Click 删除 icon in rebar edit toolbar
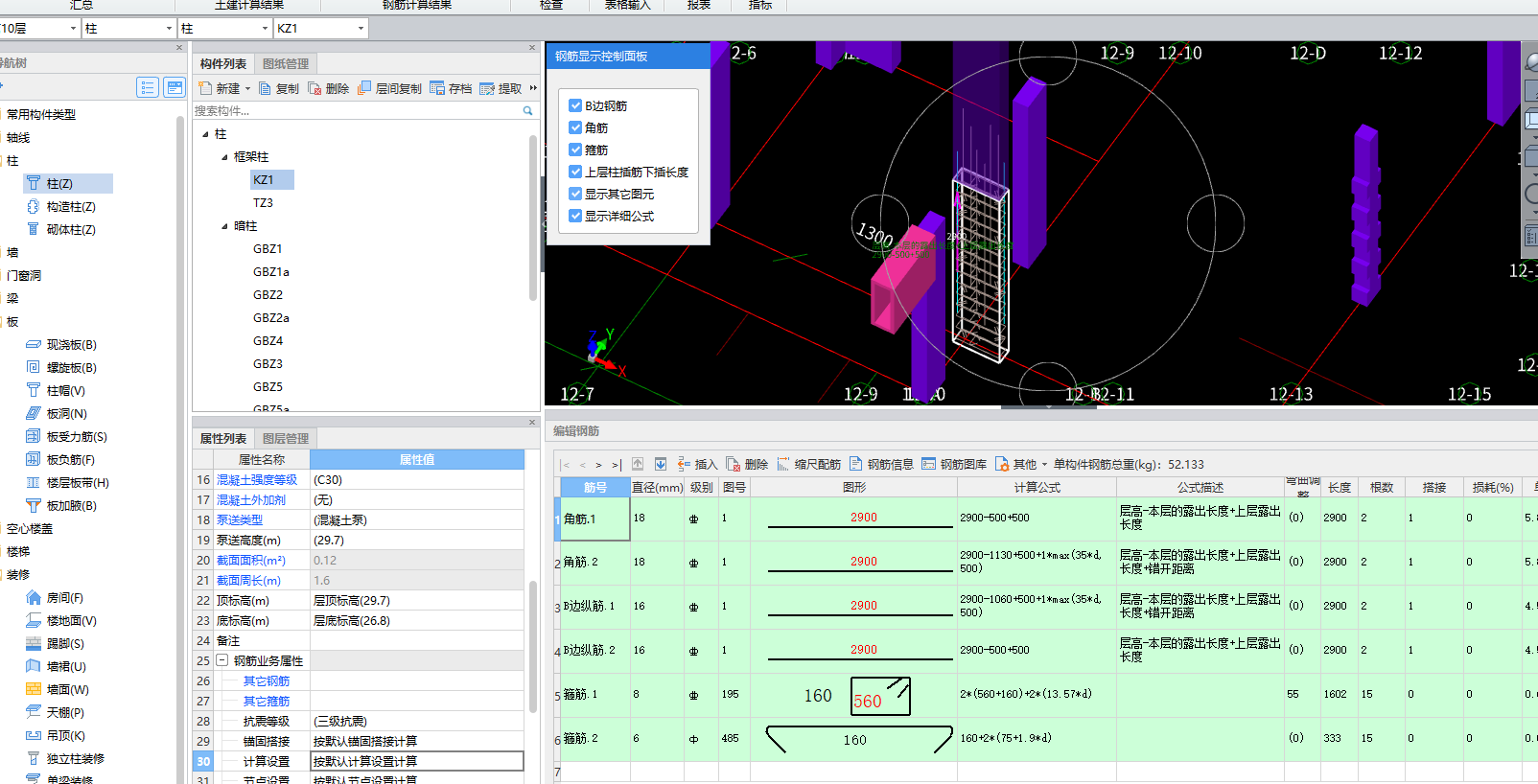 coord(734,464)
